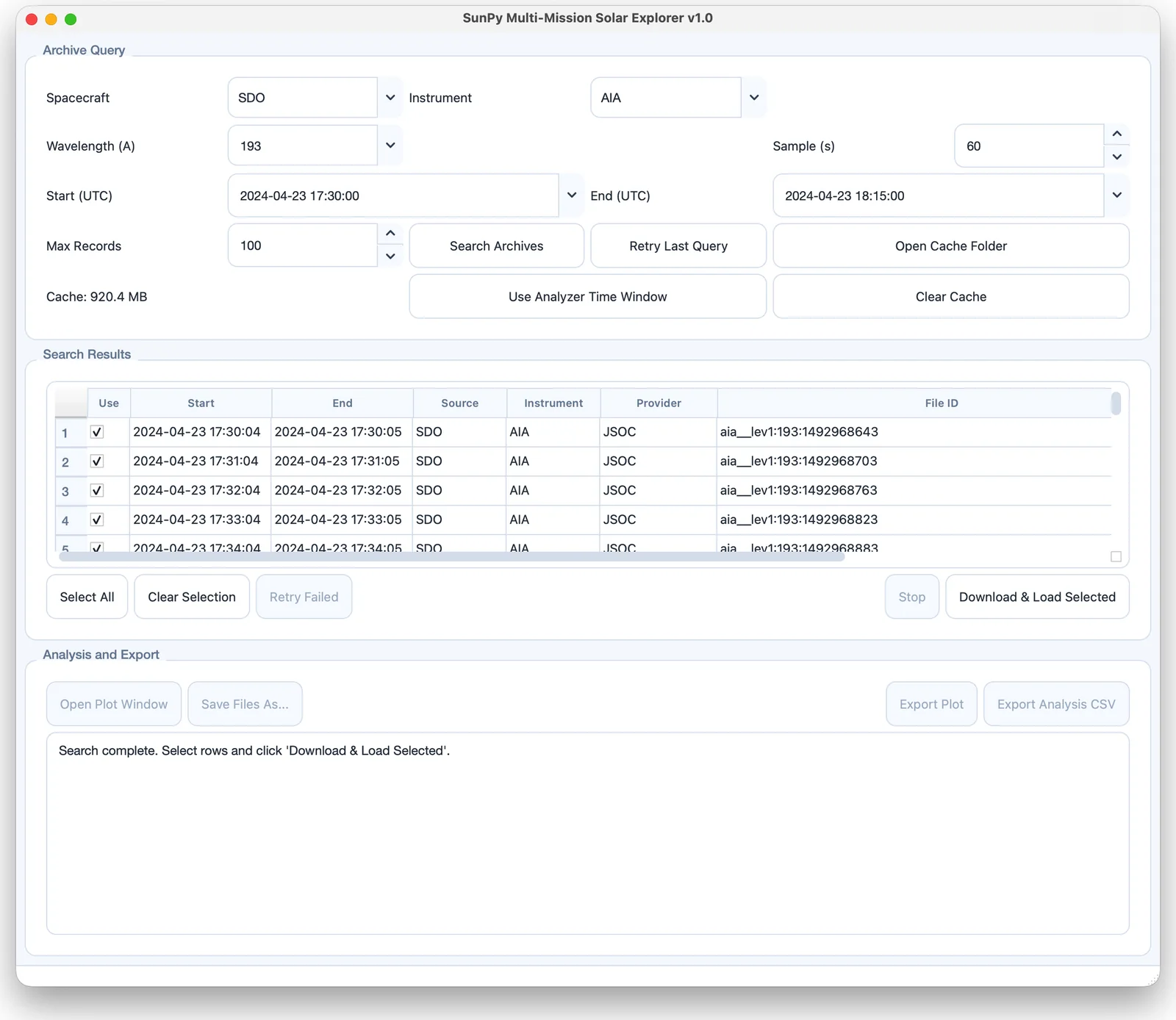Click the Start (UTC) date-time field
1176x1020 pixels.
[x=393, y=195]
